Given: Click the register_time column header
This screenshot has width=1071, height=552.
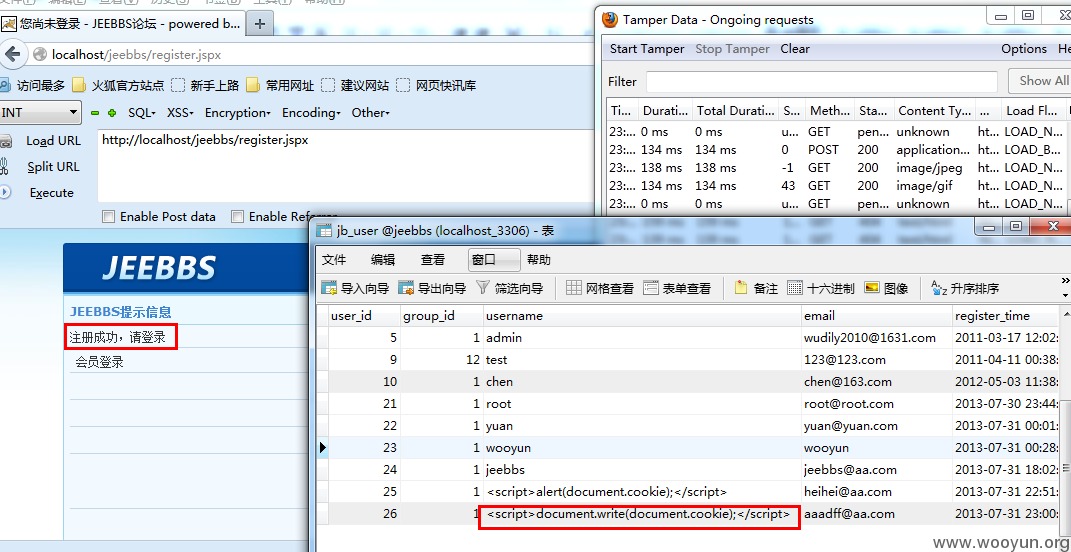Looking at the screenshot, I should 1007,316.
